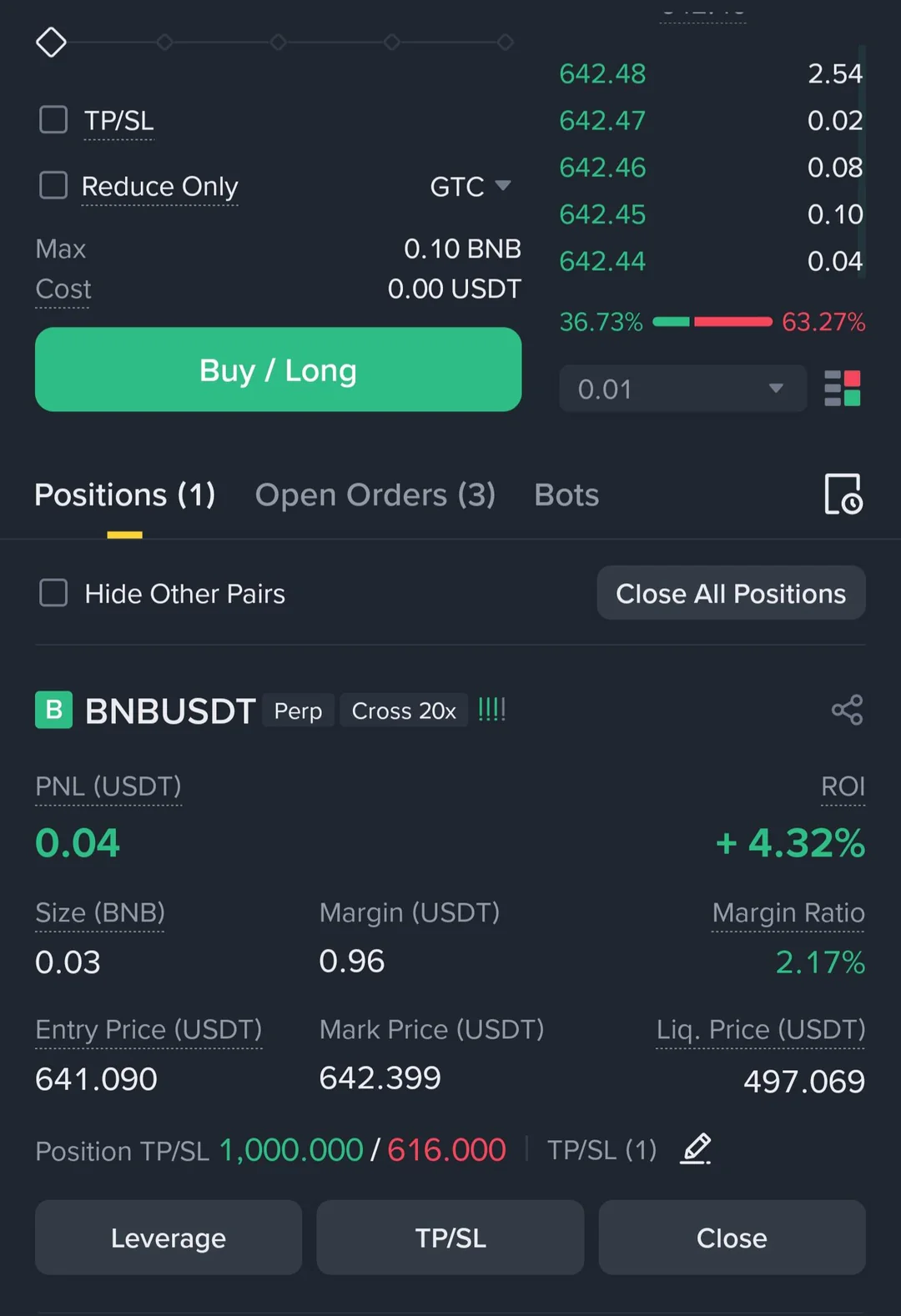Check Hide Other Pairs
The height and width of the screenshot is (1316, 901).
[x=54, y=594]
